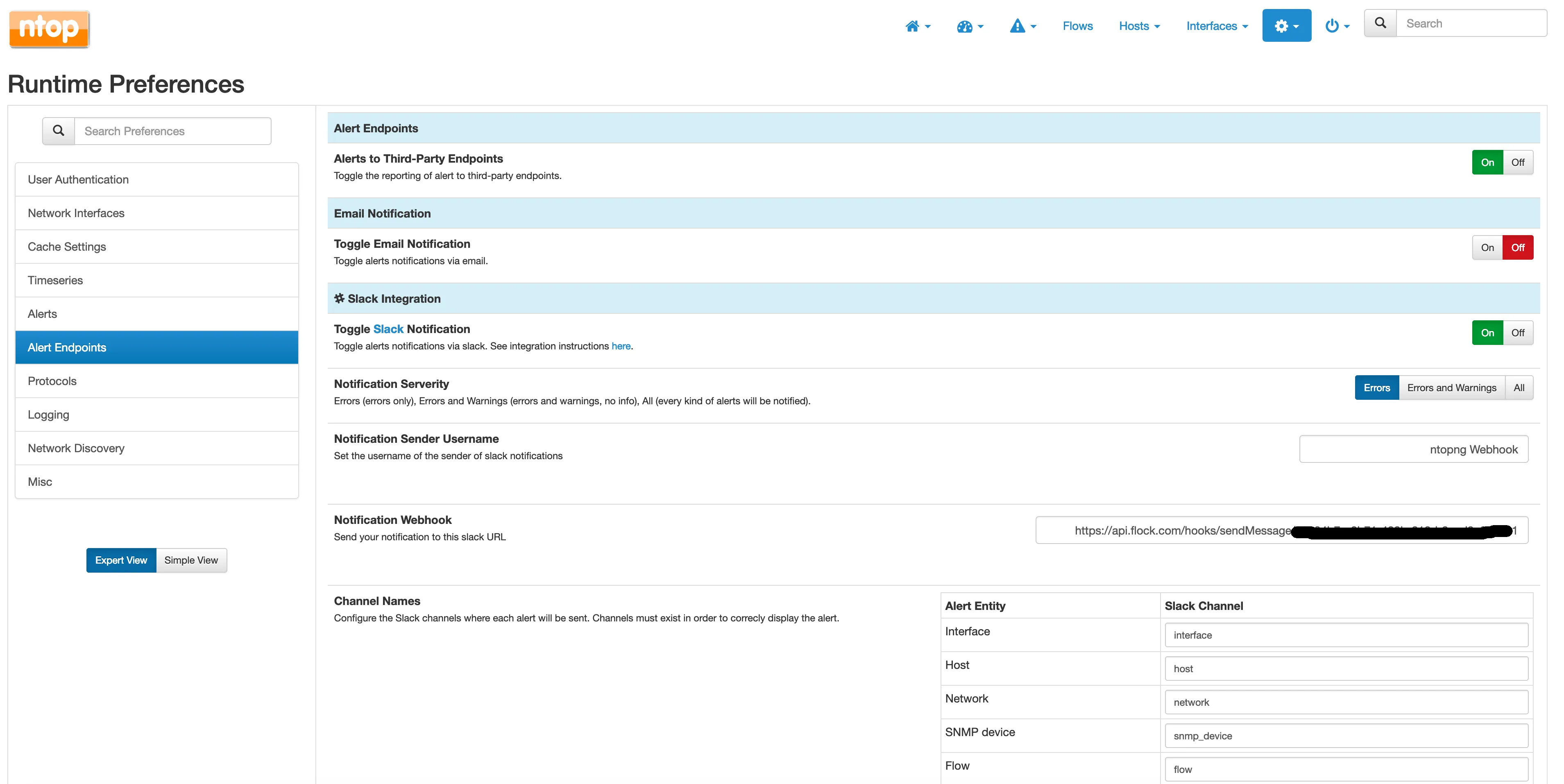Open the power icon menu

coord(1337,26)
